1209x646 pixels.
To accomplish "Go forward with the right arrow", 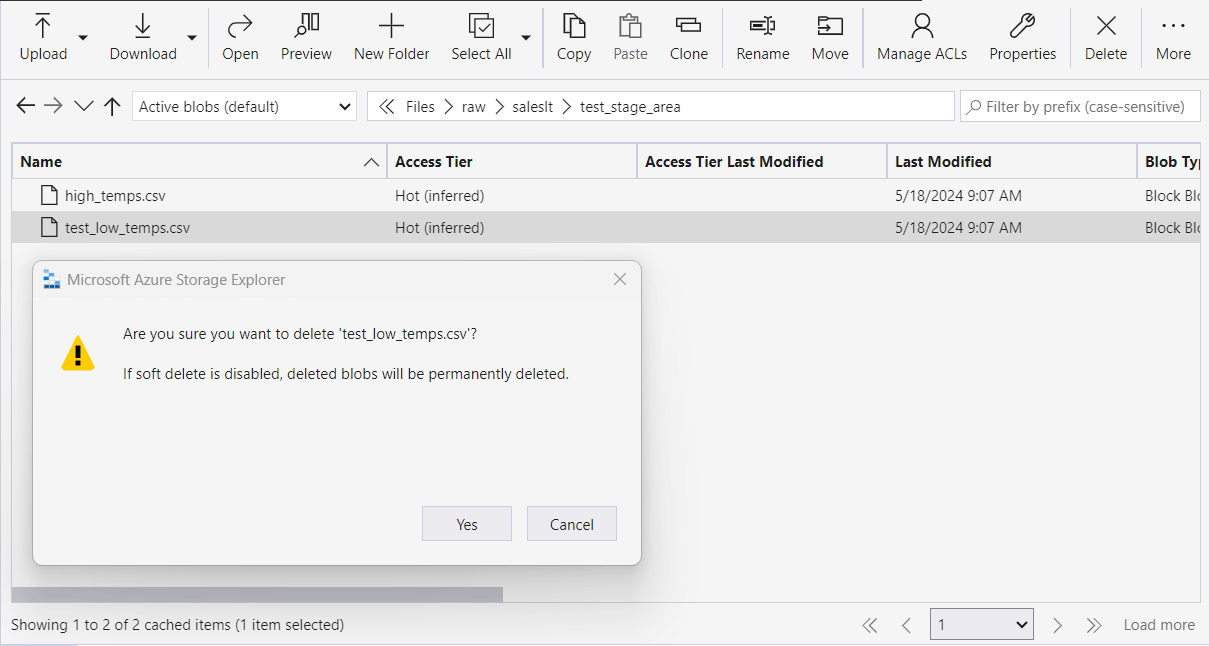I will coord(54,106).
